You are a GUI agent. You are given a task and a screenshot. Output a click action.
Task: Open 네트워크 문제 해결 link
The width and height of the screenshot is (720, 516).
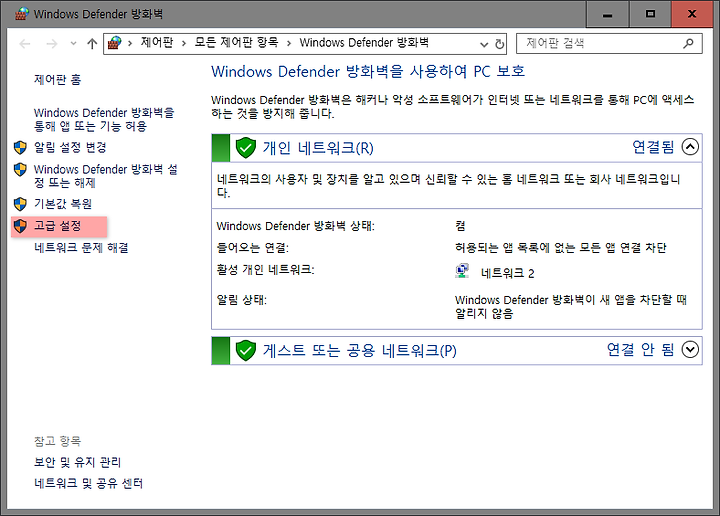pos(81,248)
